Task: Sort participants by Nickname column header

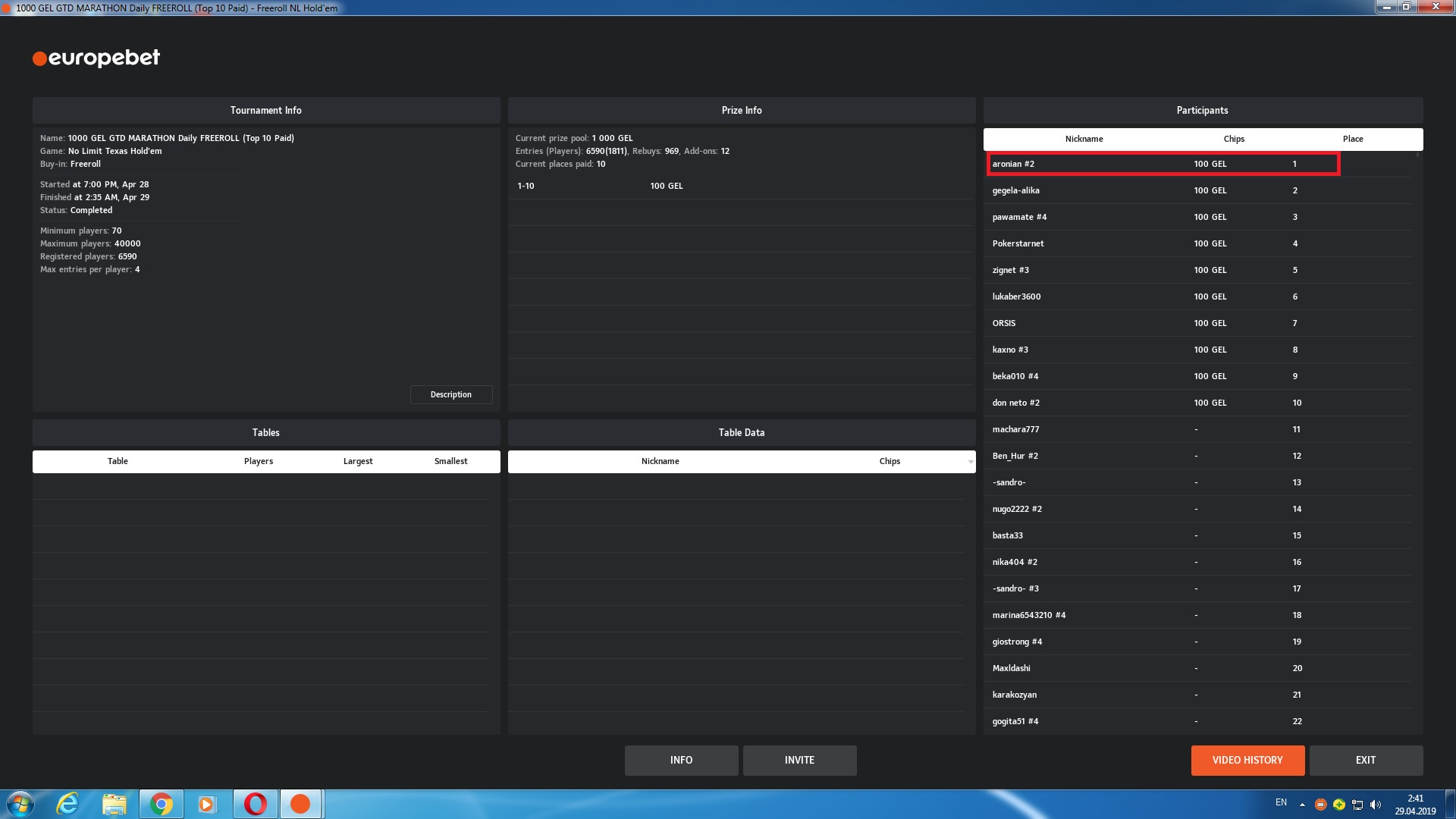Action: click(1084, 139)
